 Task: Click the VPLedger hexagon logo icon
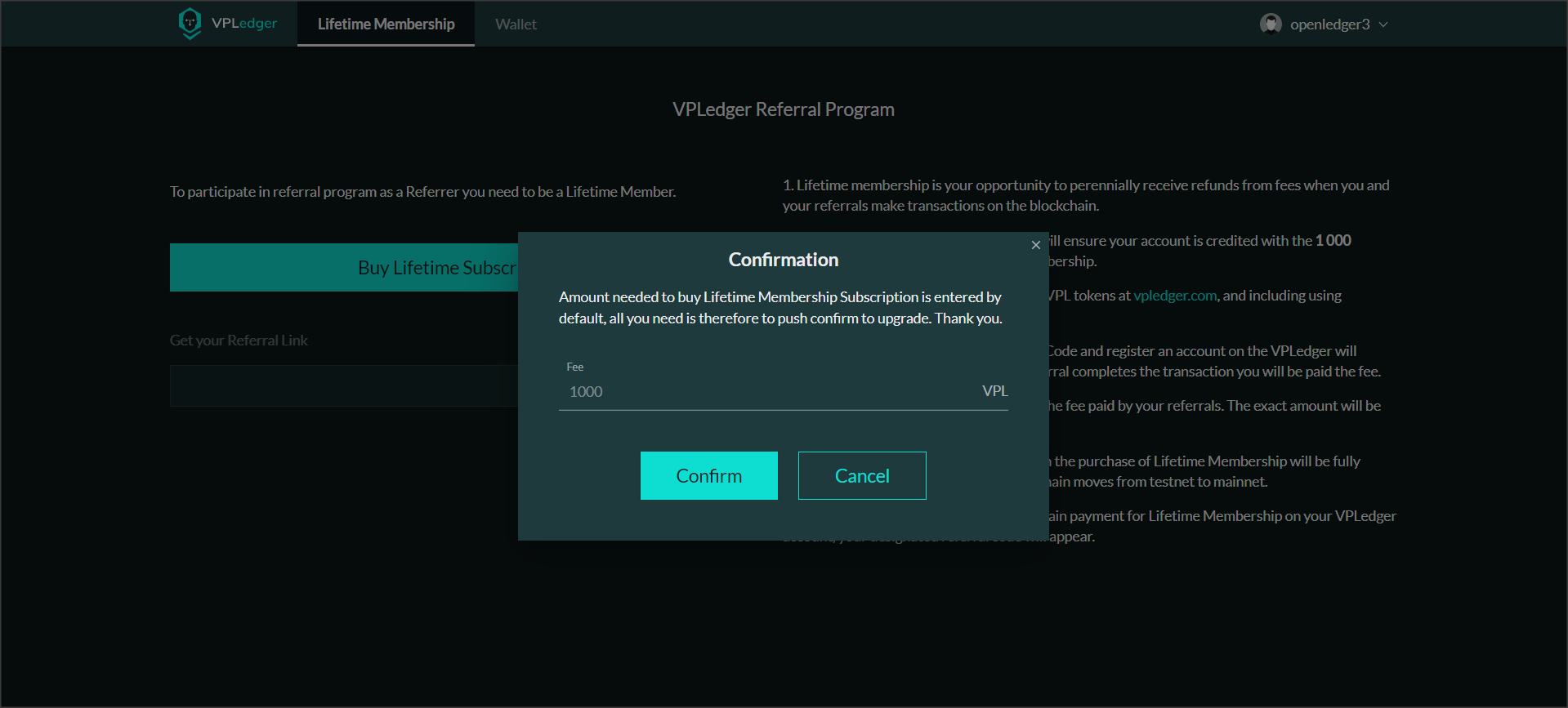click(x=190, y=23)
